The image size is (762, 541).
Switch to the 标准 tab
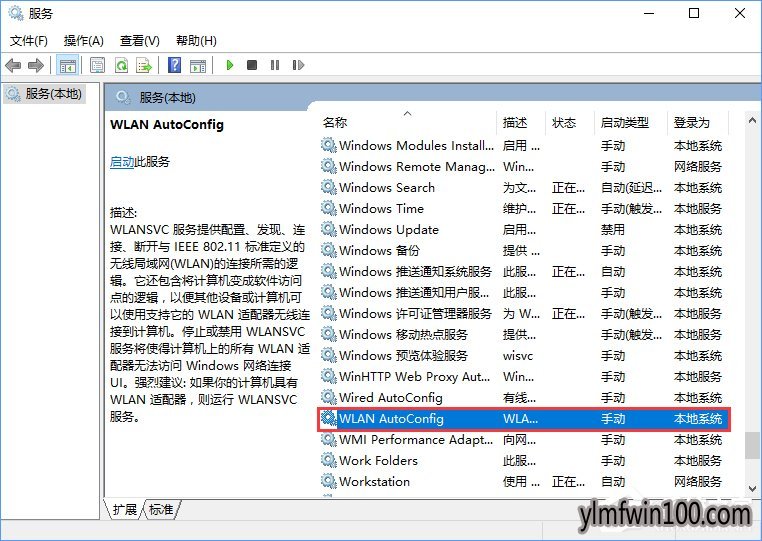point(161,509)
